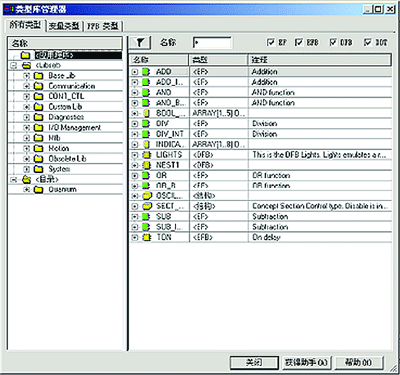Select the DIV list row name
This screenshot has height=375, width=400.
pos(162,124)
